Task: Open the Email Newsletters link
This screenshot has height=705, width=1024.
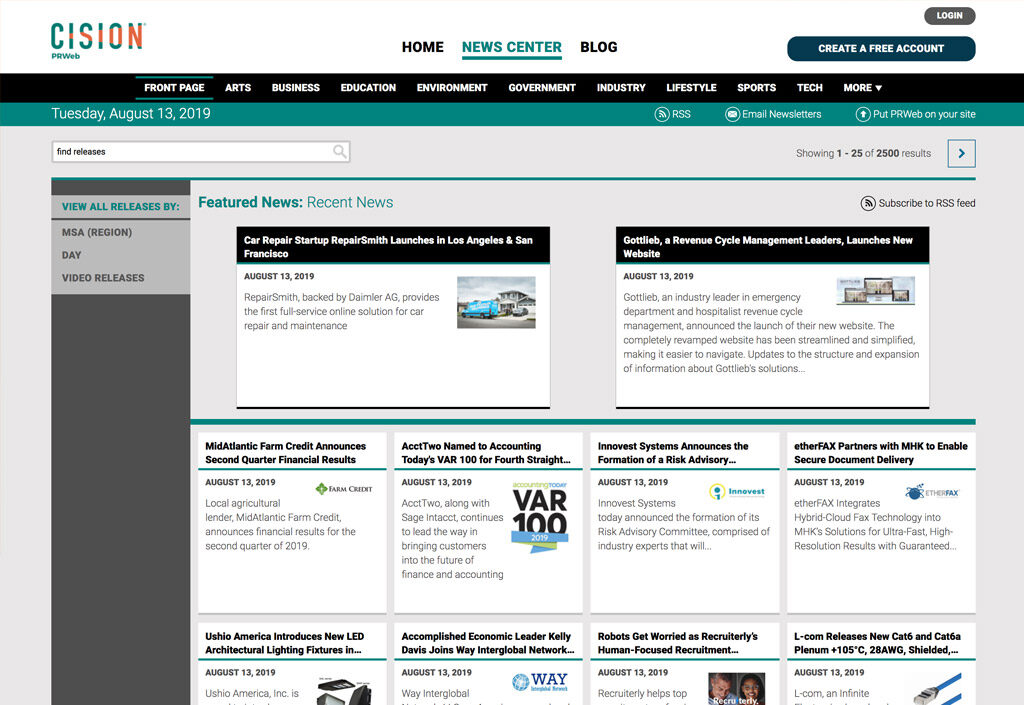Action: 782,114
